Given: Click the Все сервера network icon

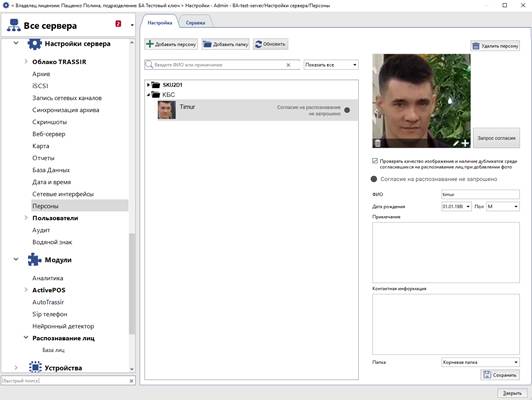Looking at the screenshot, I should tap(14, 25).
